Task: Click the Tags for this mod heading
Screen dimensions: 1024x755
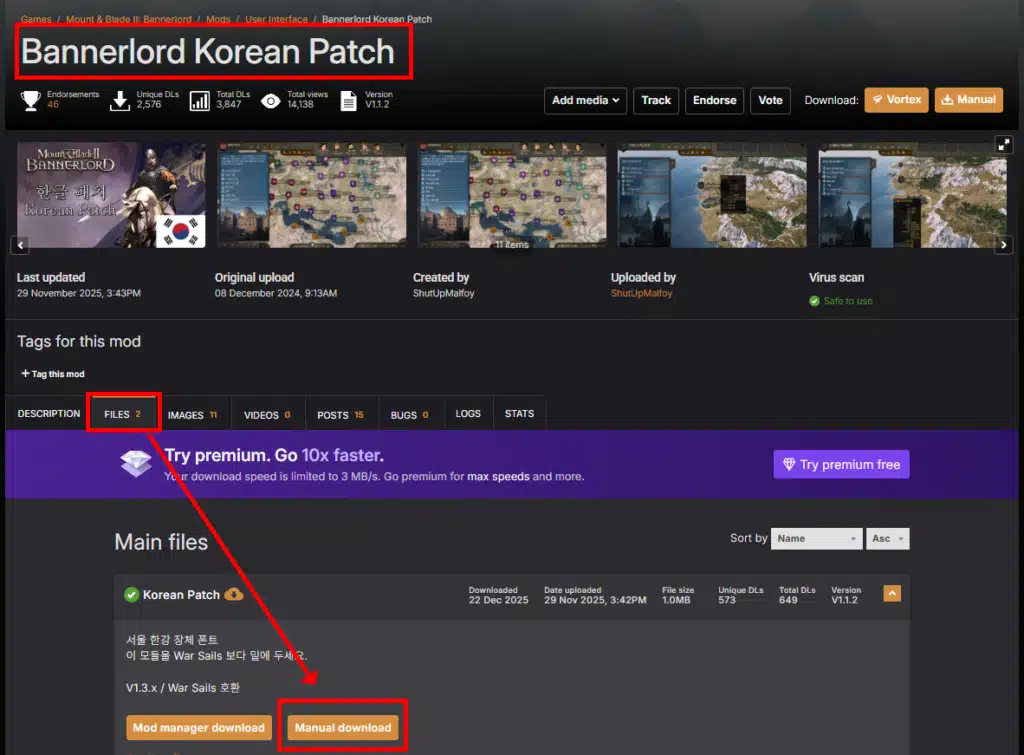Action: pos(79,342)
